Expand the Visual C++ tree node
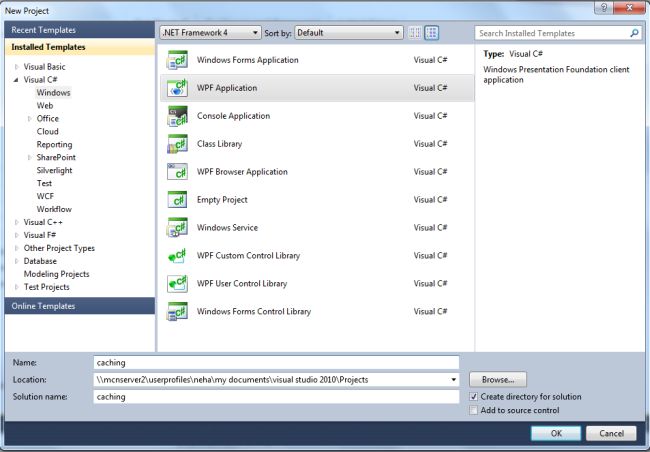 tap(17, 222)
